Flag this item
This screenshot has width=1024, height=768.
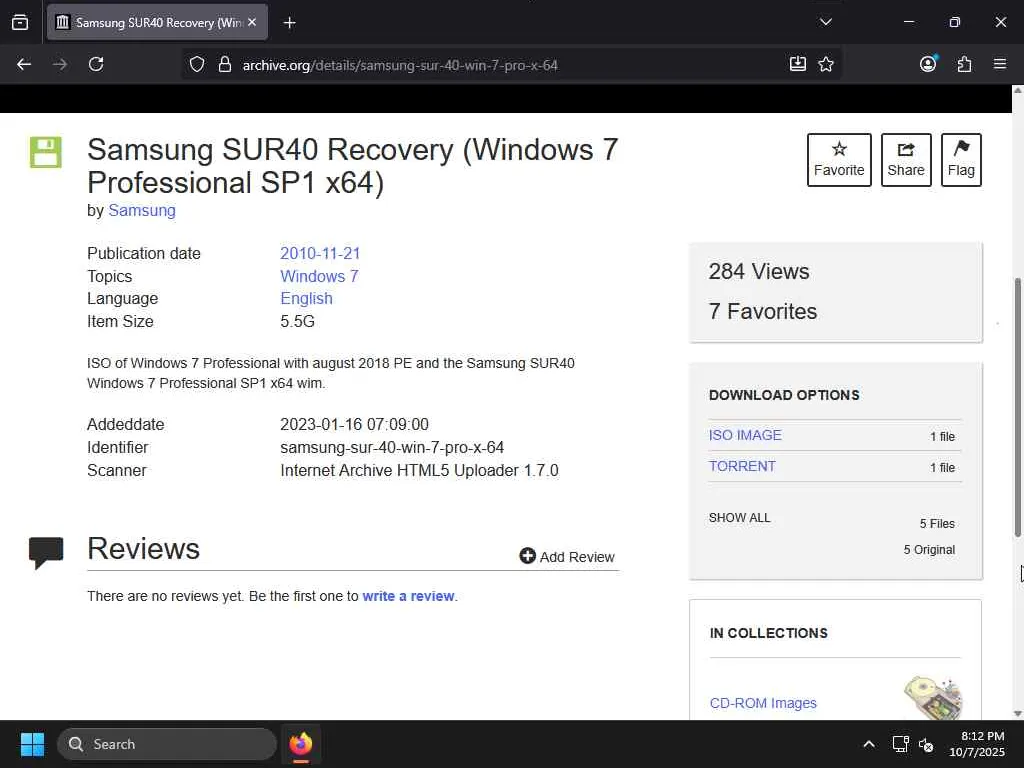pyautogui.click(x=961, y=160)
